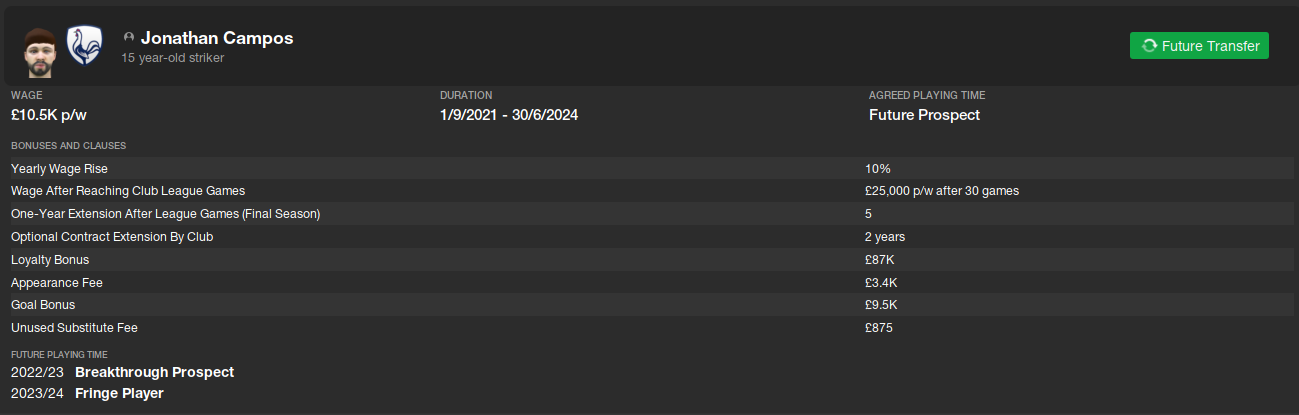1299x415 pixels.
Task: Click the small person icon beside the name
Action: point(128,38)
